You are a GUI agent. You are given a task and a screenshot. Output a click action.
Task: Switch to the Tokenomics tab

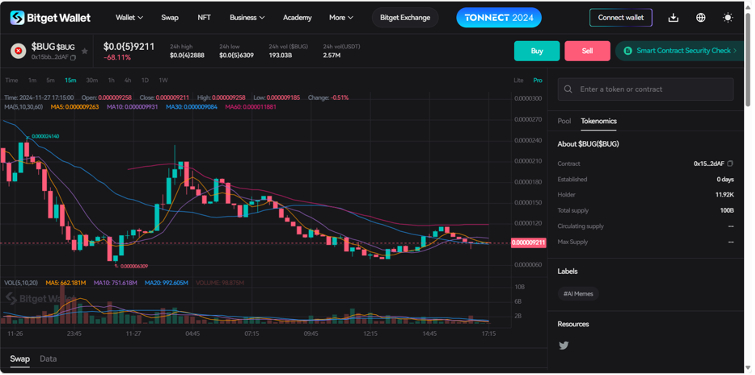pos(599,121)
